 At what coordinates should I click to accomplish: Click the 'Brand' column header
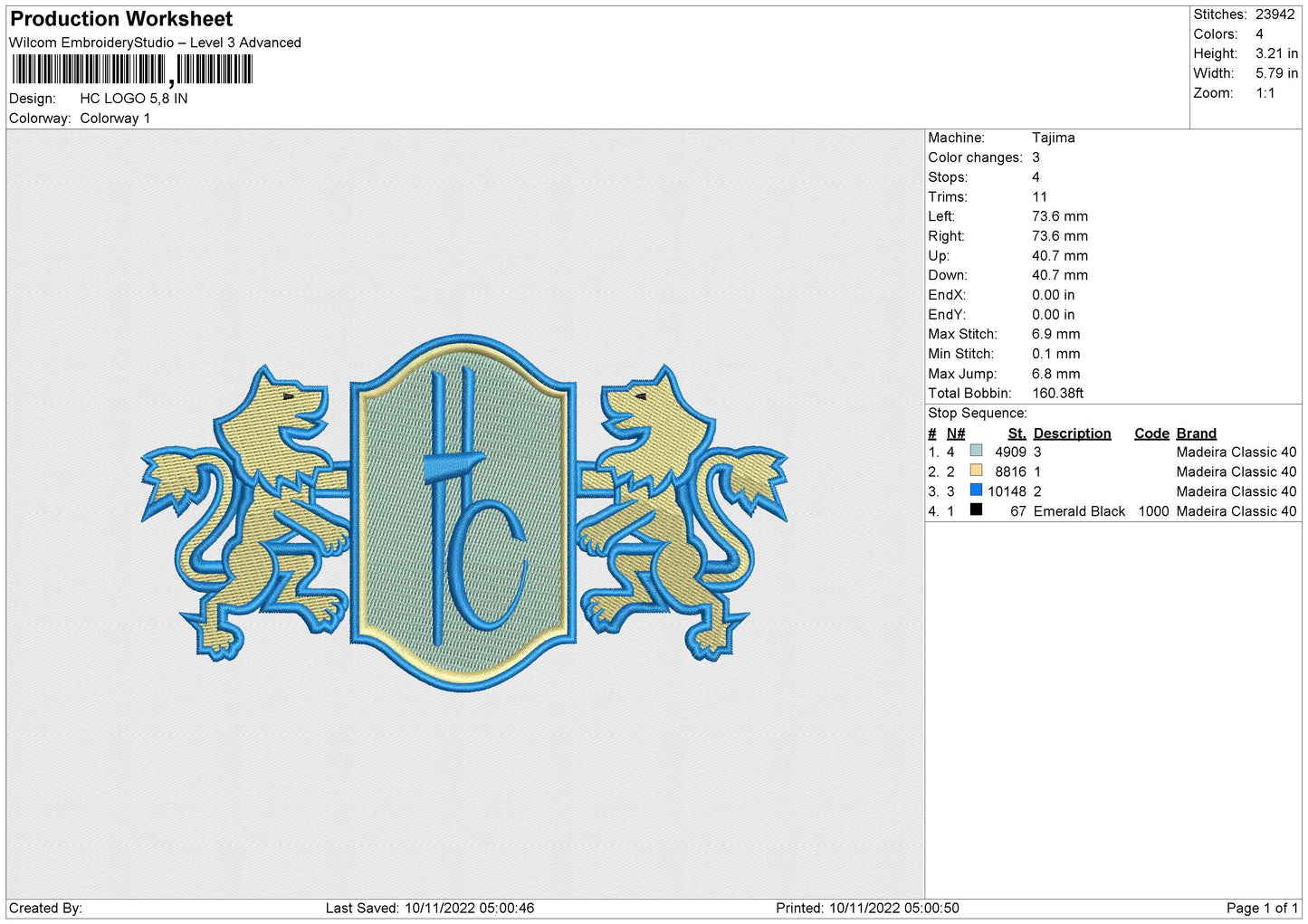pyautogui.click(x=1197, y=433)
